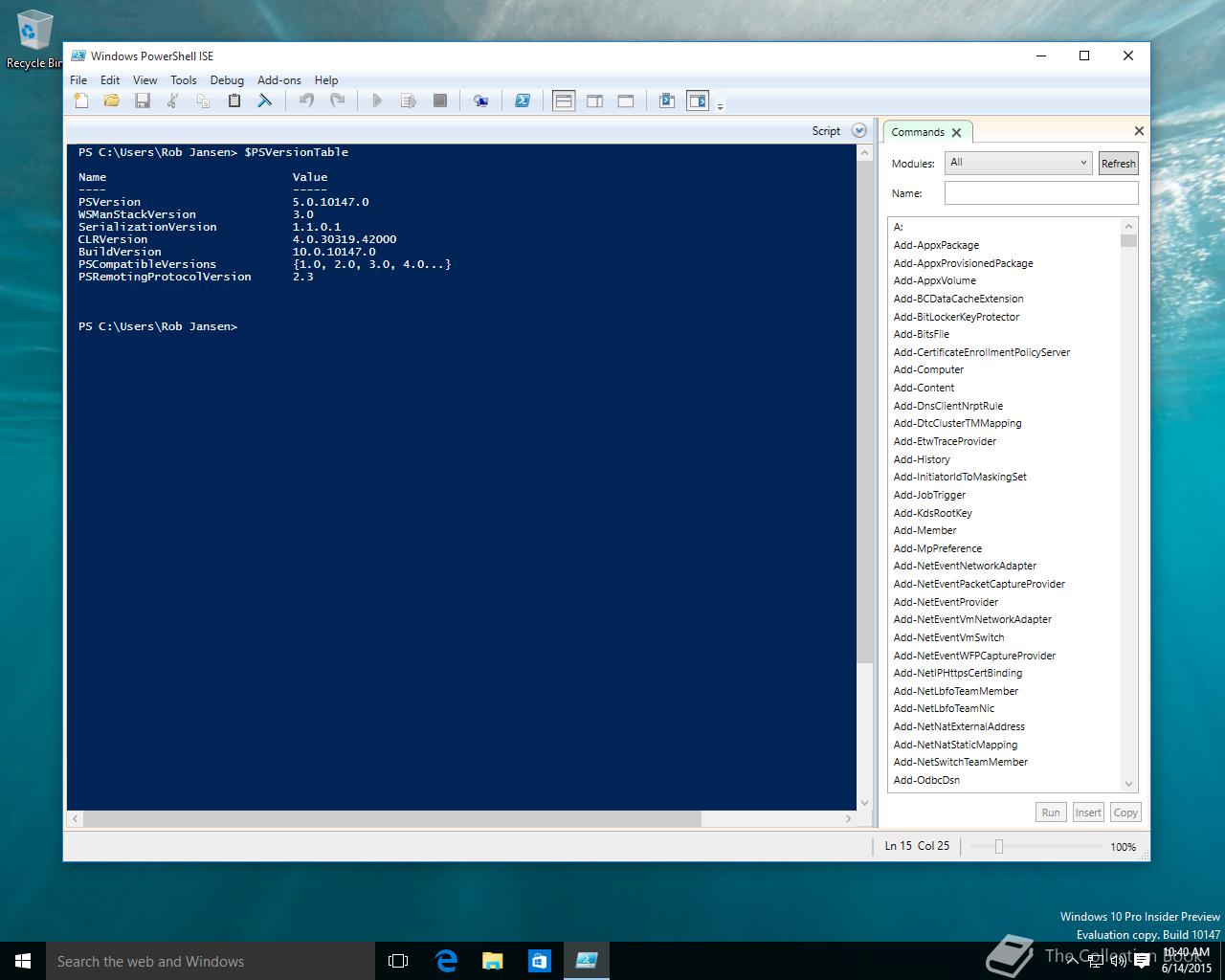The height and width of the screenshot is (980, 1225).
Task: Click Show Command Window icon
Action: (667, 100)
